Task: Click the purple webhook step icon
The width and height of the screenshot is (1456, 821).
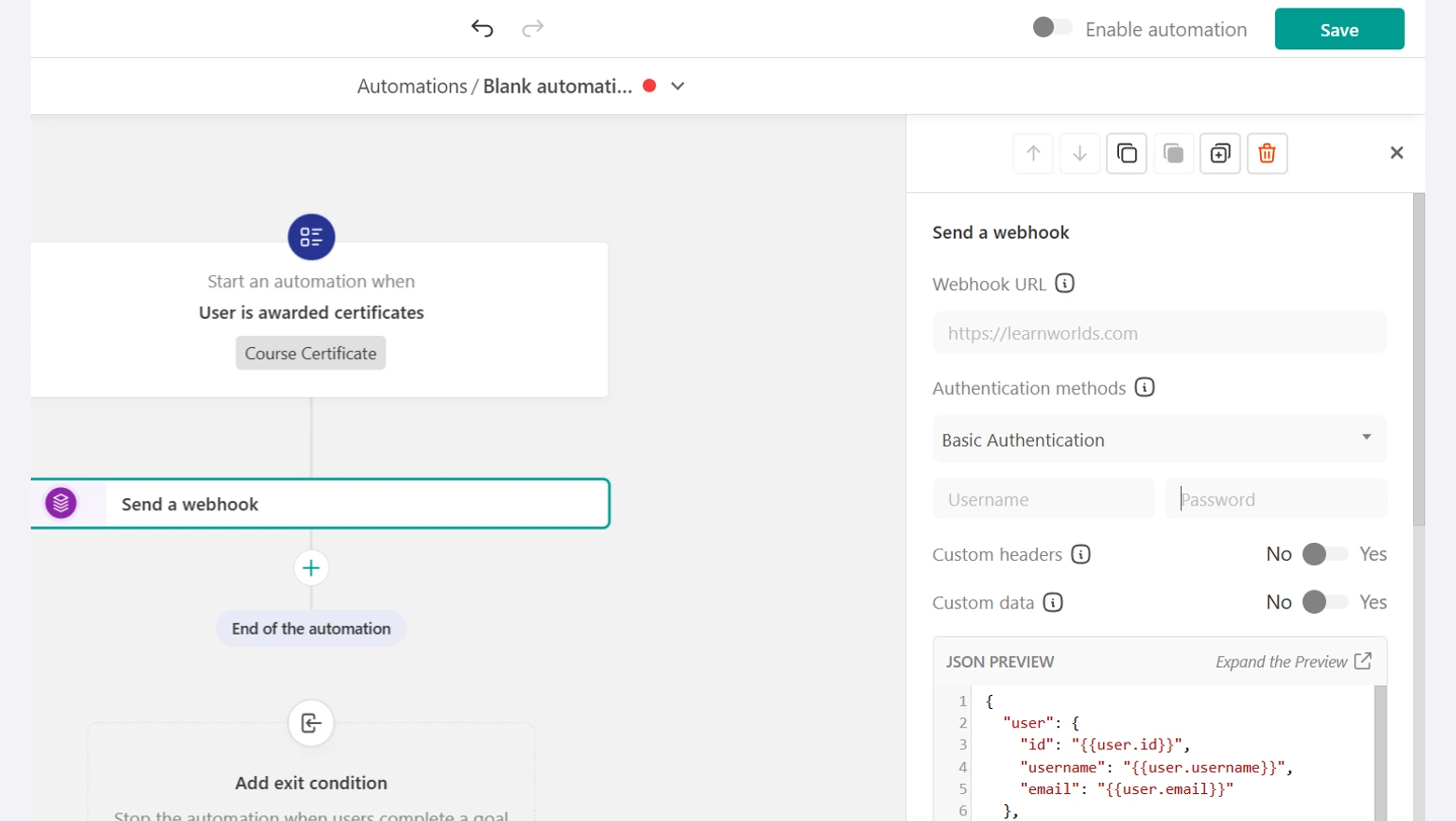Action: click(62, 504)
